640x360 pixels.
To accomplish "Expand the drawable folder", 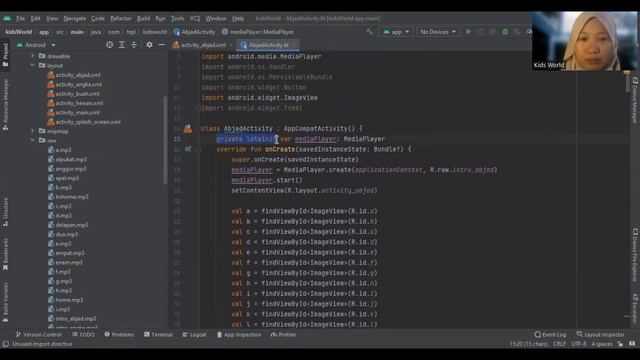I will [x=33, y=56].
